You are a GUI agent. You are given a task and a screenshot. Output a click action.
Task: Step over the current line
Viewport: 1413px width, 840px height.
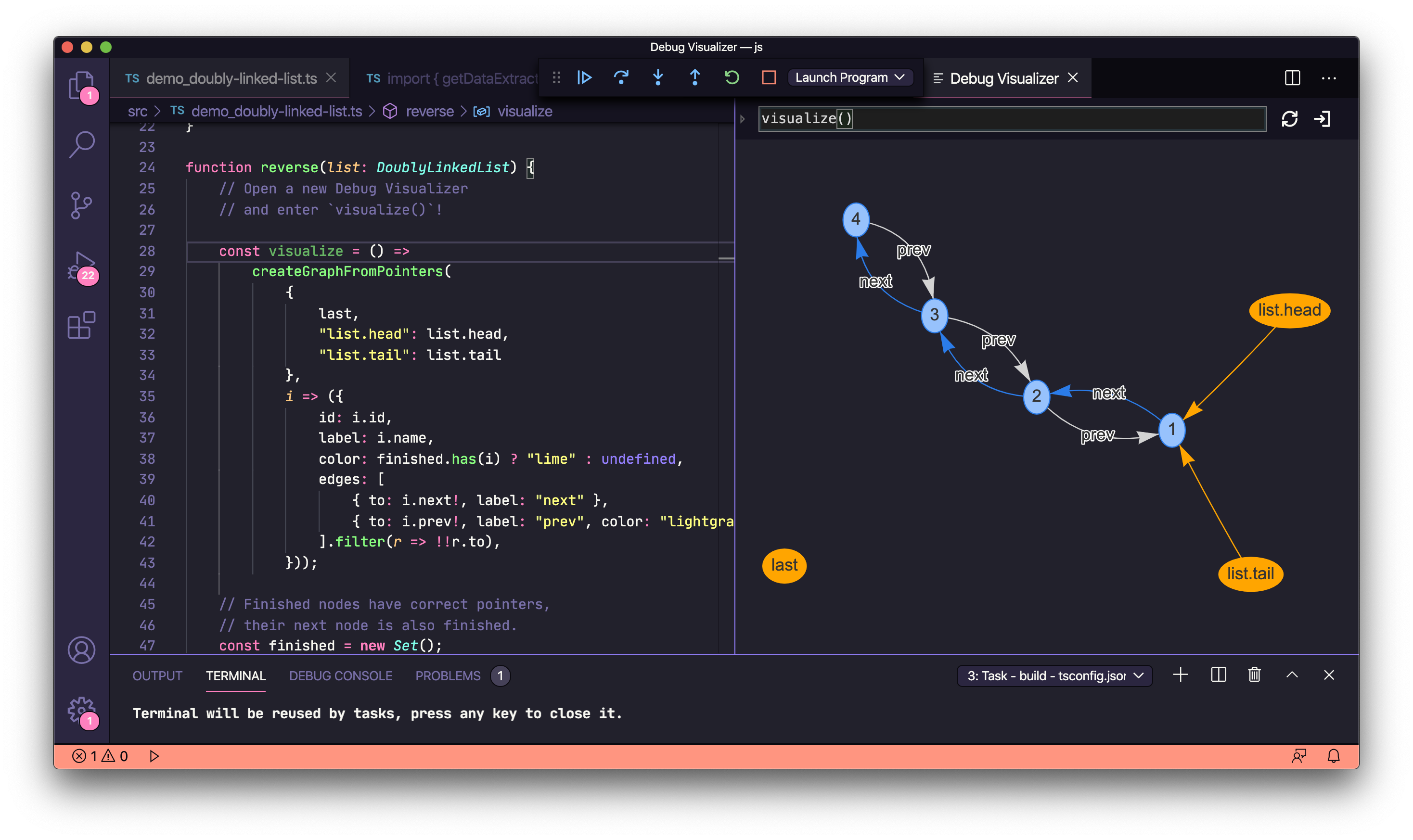(x=621, y=77)
